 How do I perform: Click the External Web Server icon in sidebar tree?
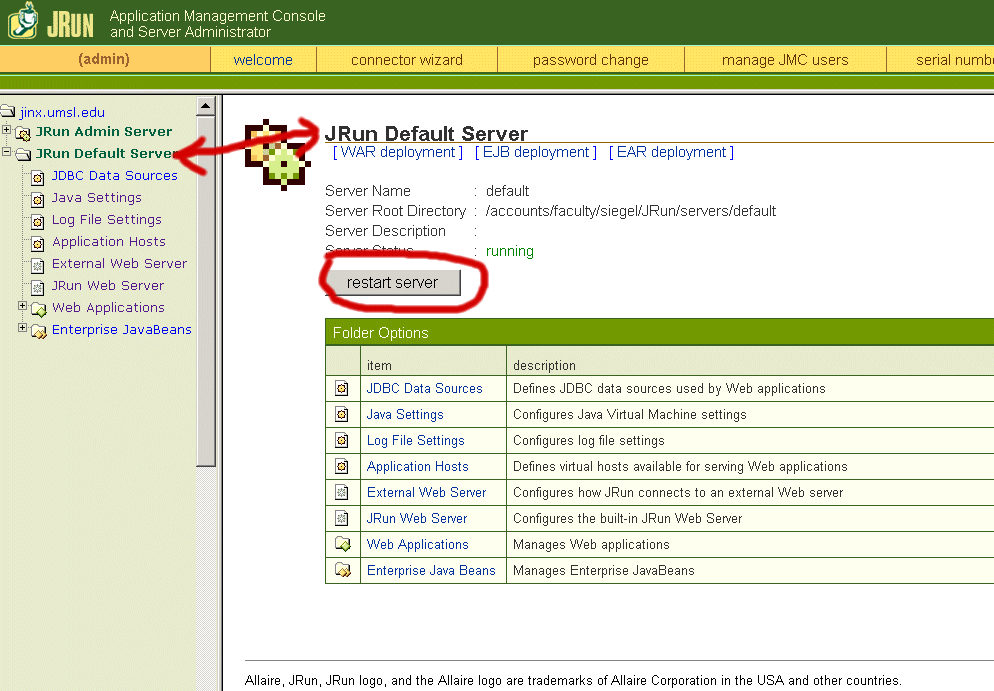[38, 265]
